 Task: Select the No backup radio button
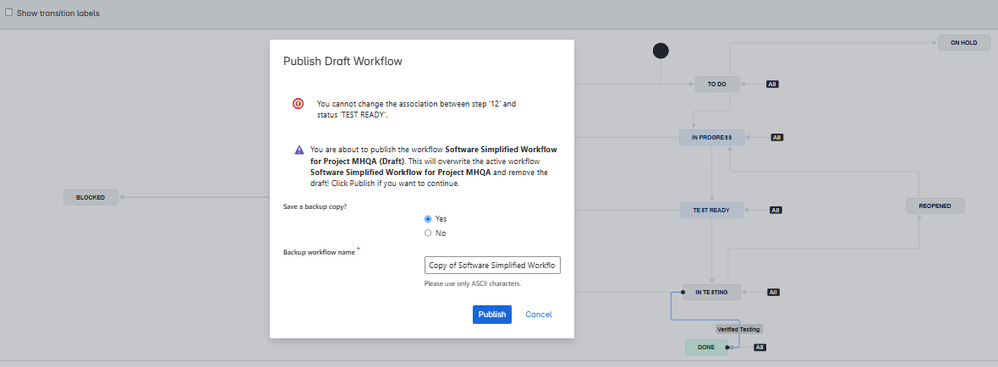click(x=428, y=233)
